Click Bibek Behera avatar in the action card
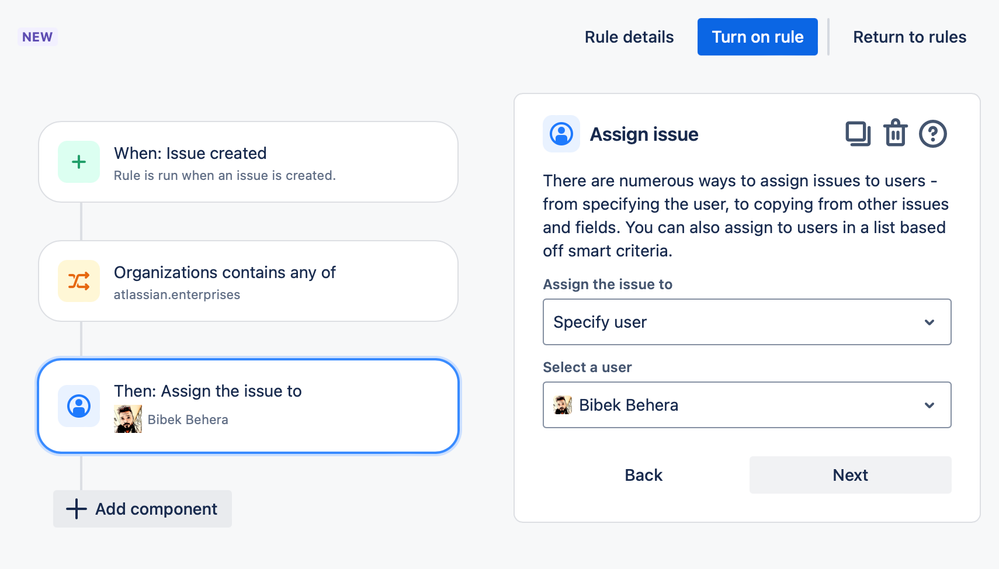Viewport: 999px width, 569px height. click(x=128, y=419)
